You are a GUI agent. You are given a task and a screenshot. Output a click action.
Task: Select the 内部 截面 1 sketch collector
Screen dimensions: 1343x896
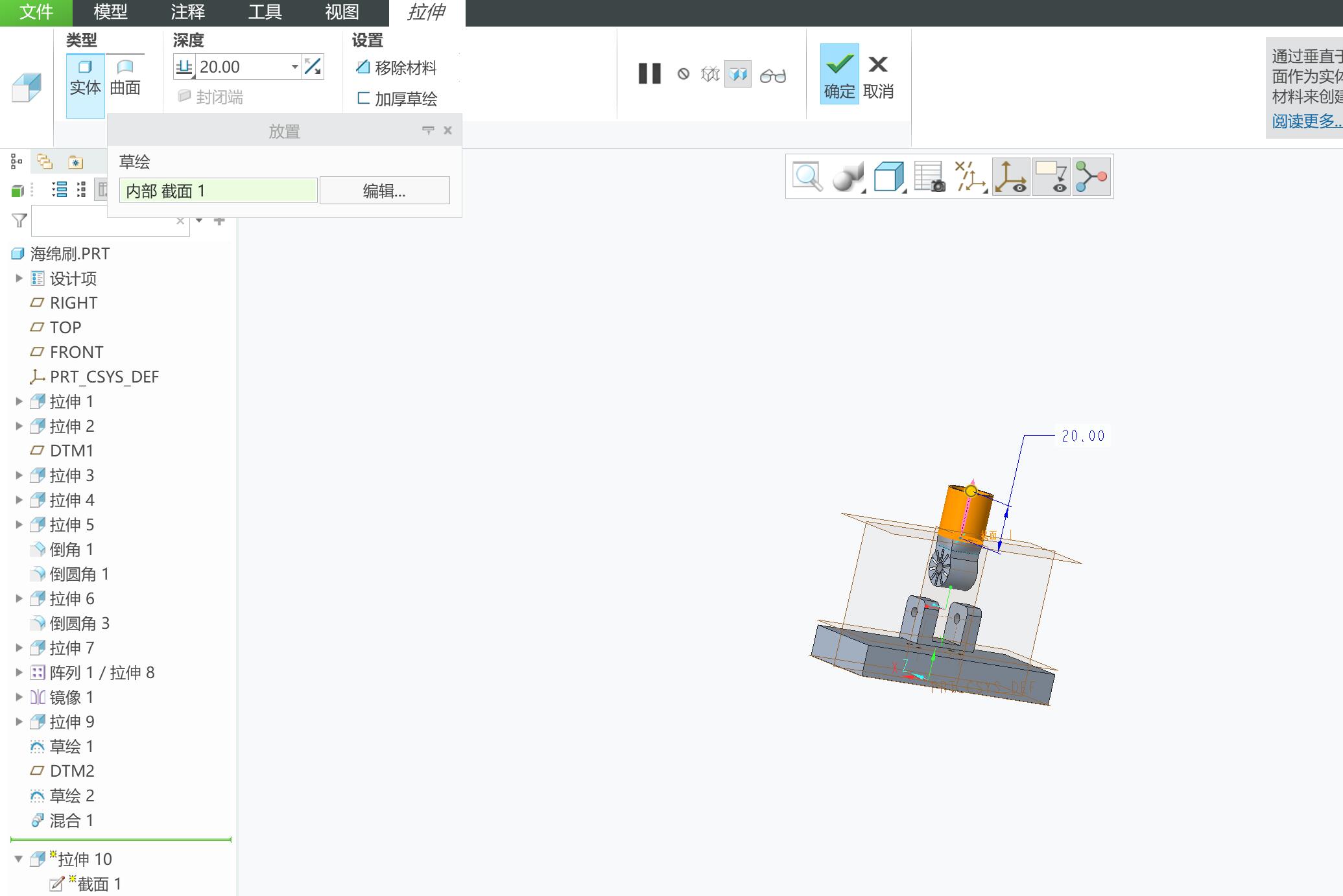click(218, 191)
